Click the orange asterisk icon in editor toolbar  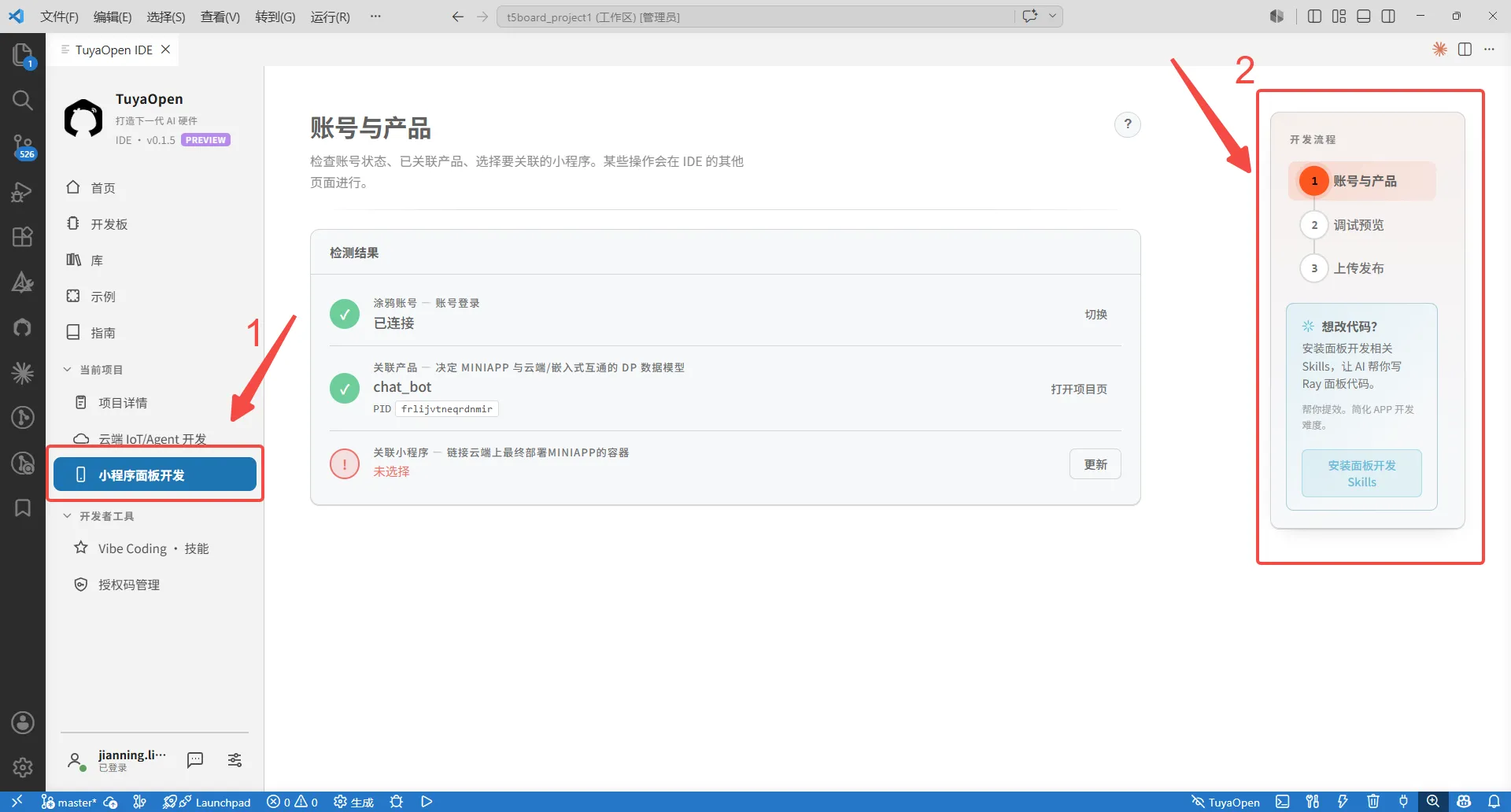1439,49
